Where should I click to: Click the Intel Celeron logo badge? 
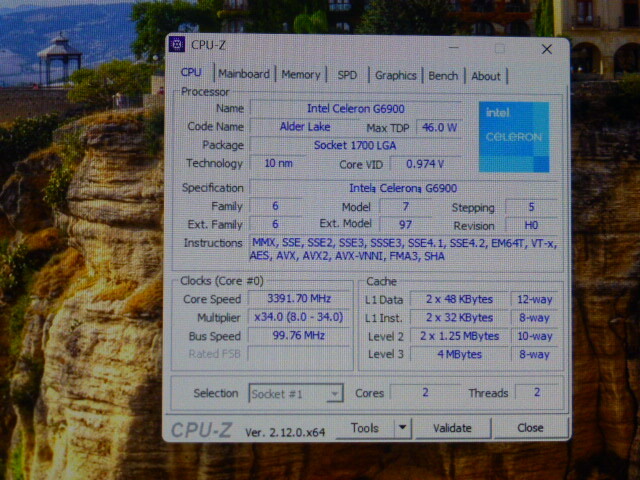click(514, 137)
